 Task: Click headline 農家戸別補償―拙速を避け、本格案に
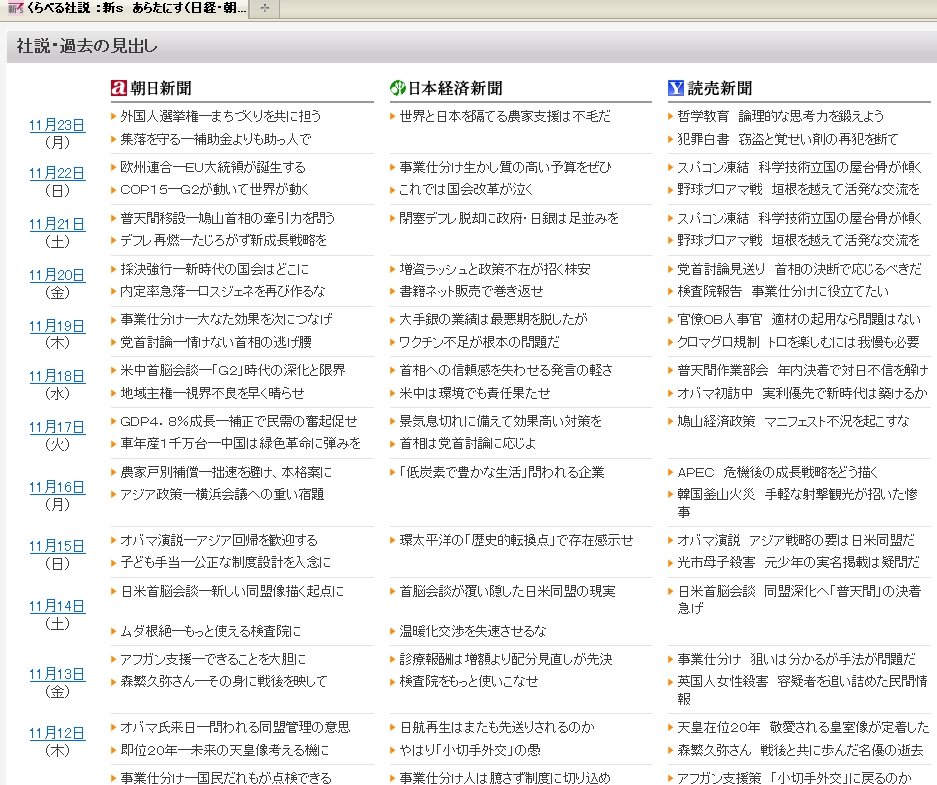tap(226, 472)
